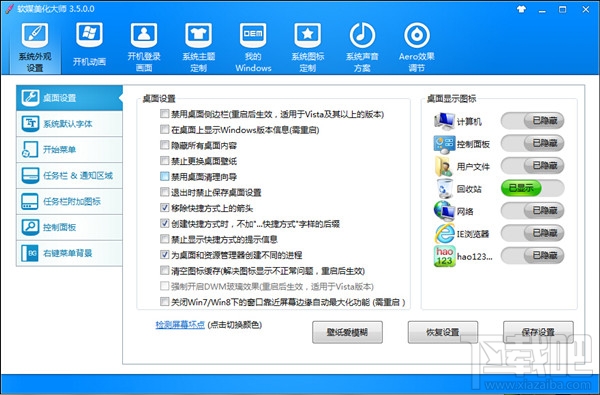Viewport: 600px width, 395px height.
Task: Select 任务栏附加图标 in the sidebar
Action: (69, 201)
